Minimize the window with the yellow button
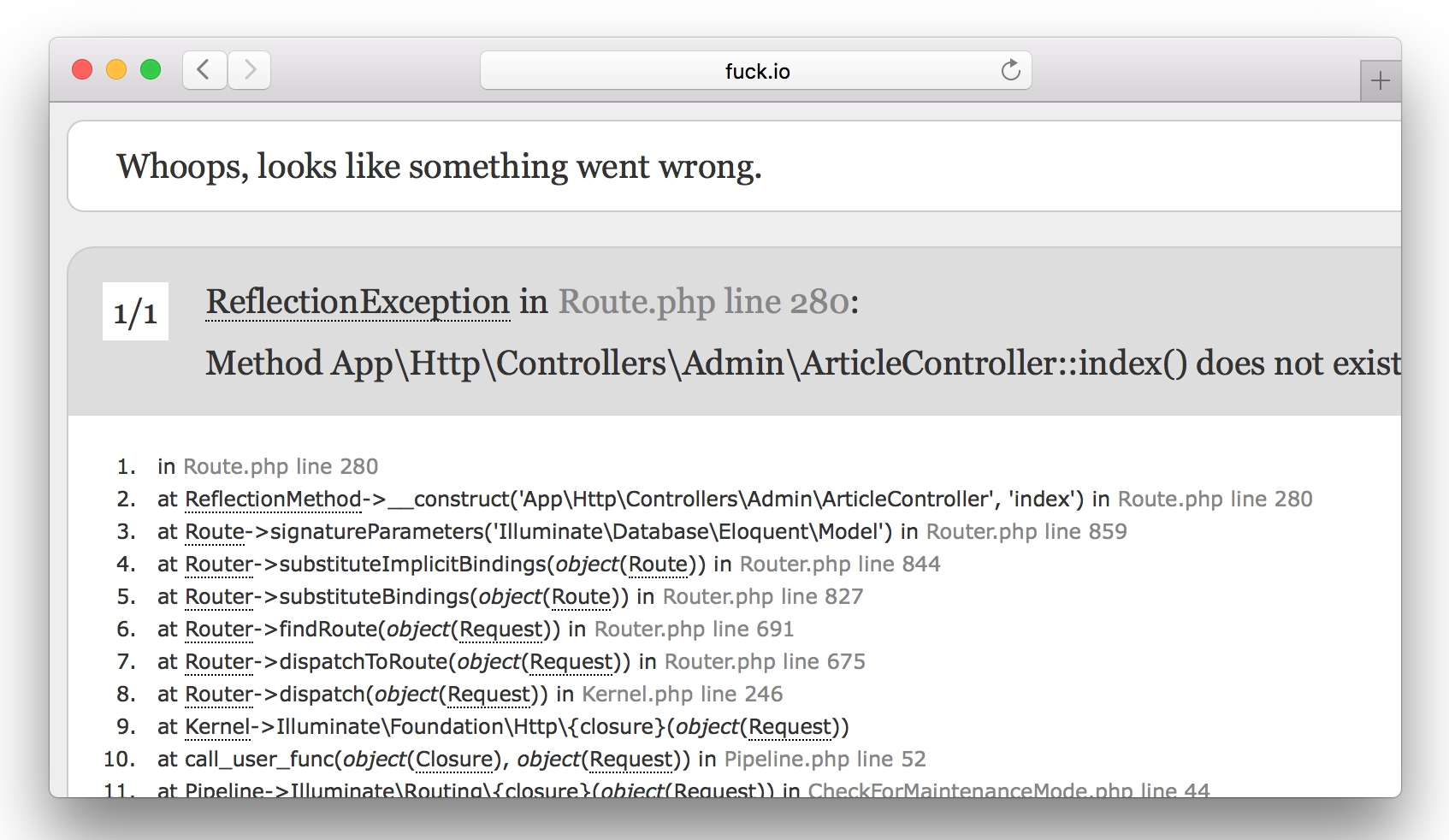 pyautogui.click(x=116, y=69)
